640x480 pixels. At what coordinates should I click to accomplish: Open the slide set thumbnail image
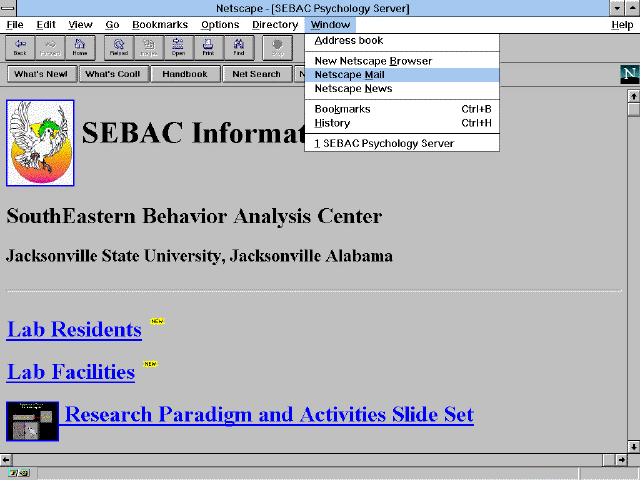pyautogui.click(x=33, y=421)
